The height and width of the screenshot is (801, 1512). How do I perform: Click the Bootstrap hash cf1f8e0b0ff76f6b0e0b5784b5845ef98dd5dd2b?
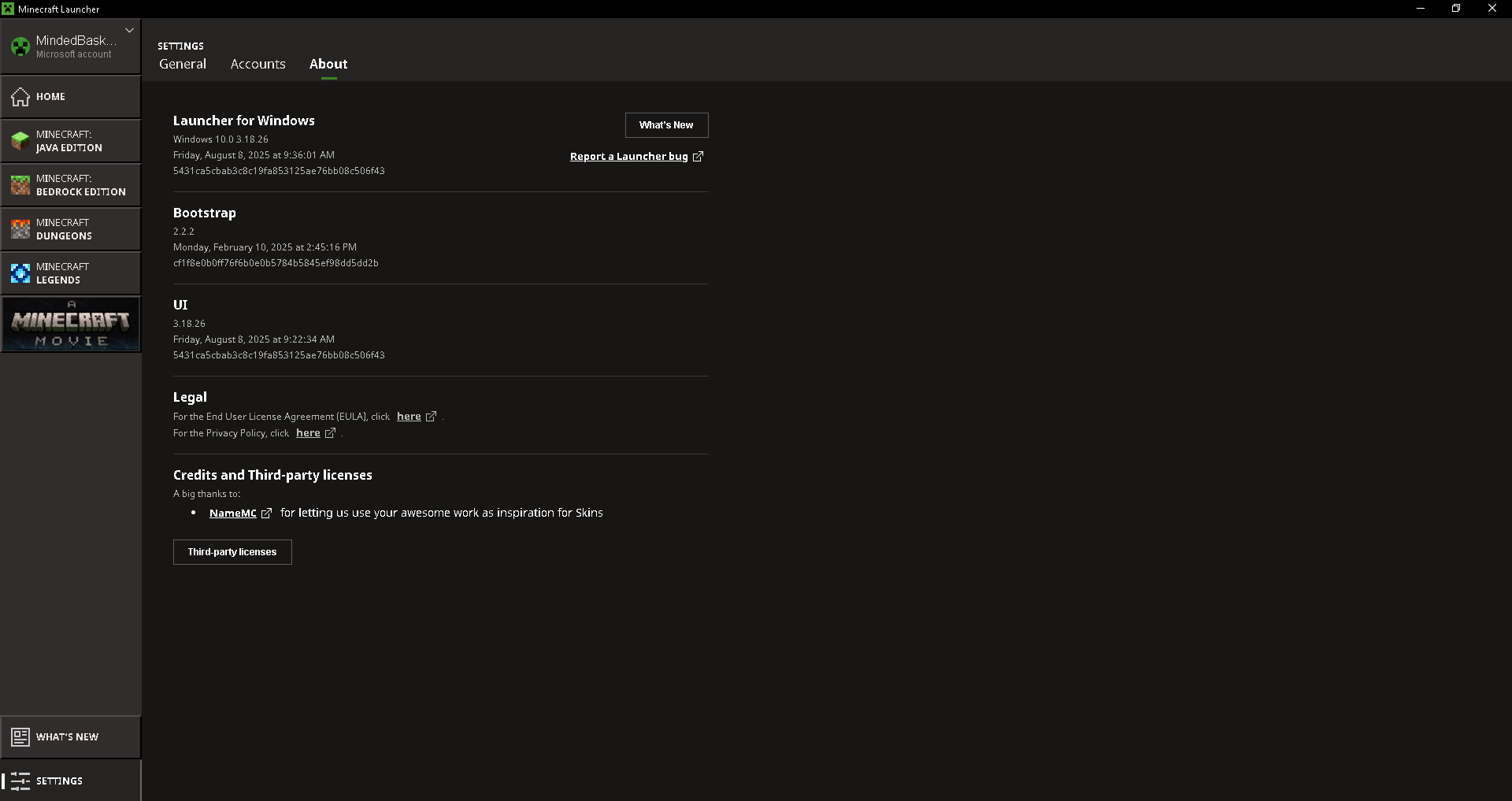point(276,263)
